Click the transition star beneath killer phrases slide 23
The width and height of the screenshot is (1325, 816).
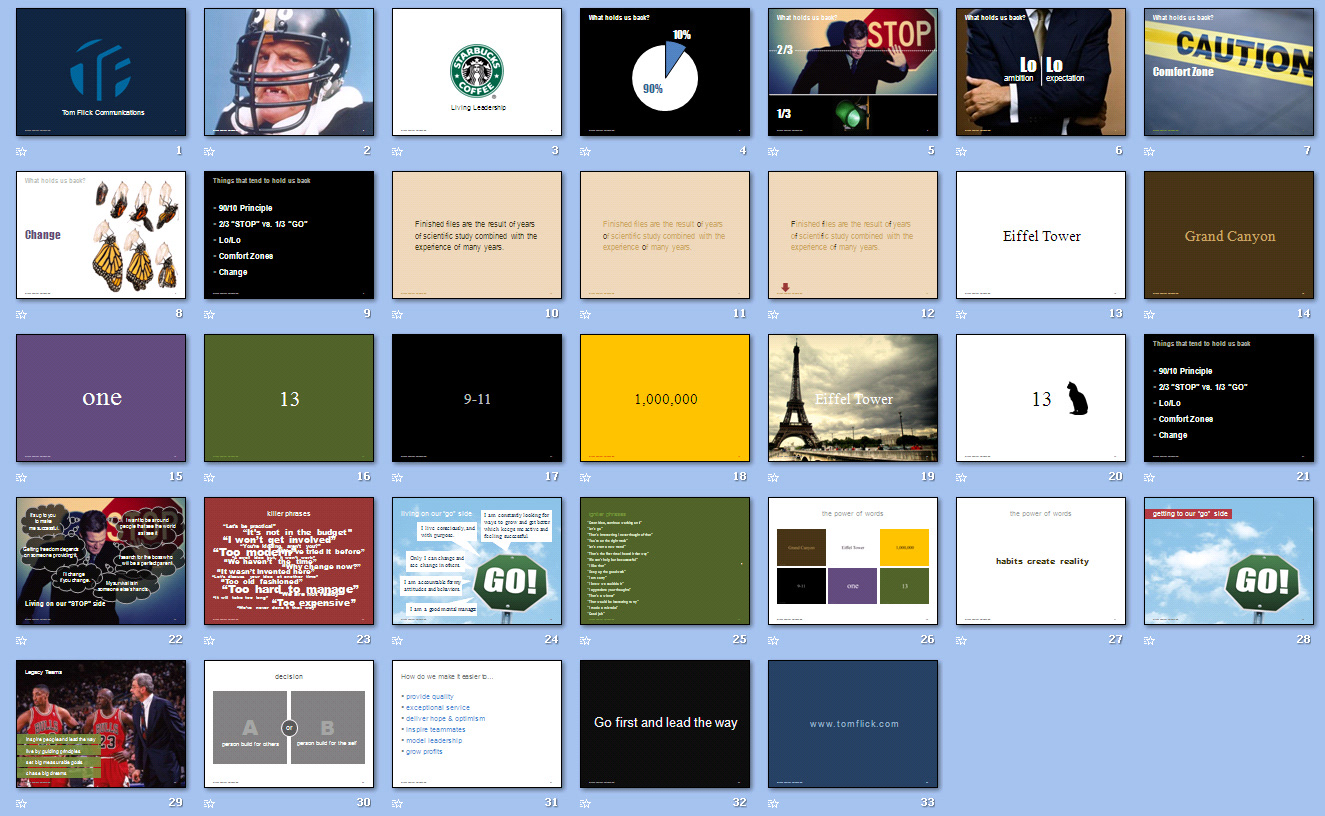tap(209, 640)
